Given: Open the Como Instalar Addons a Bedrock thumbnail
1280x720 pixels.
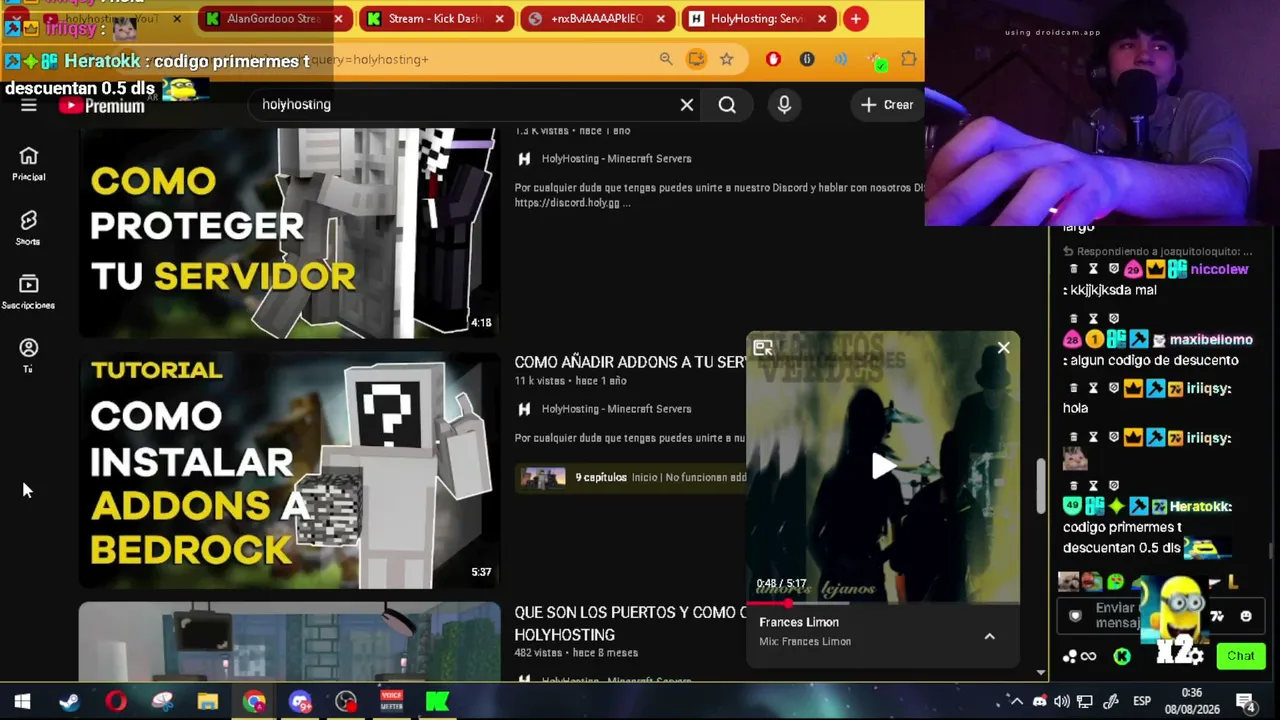Looking at the screenshot, I should coord(289,470).
